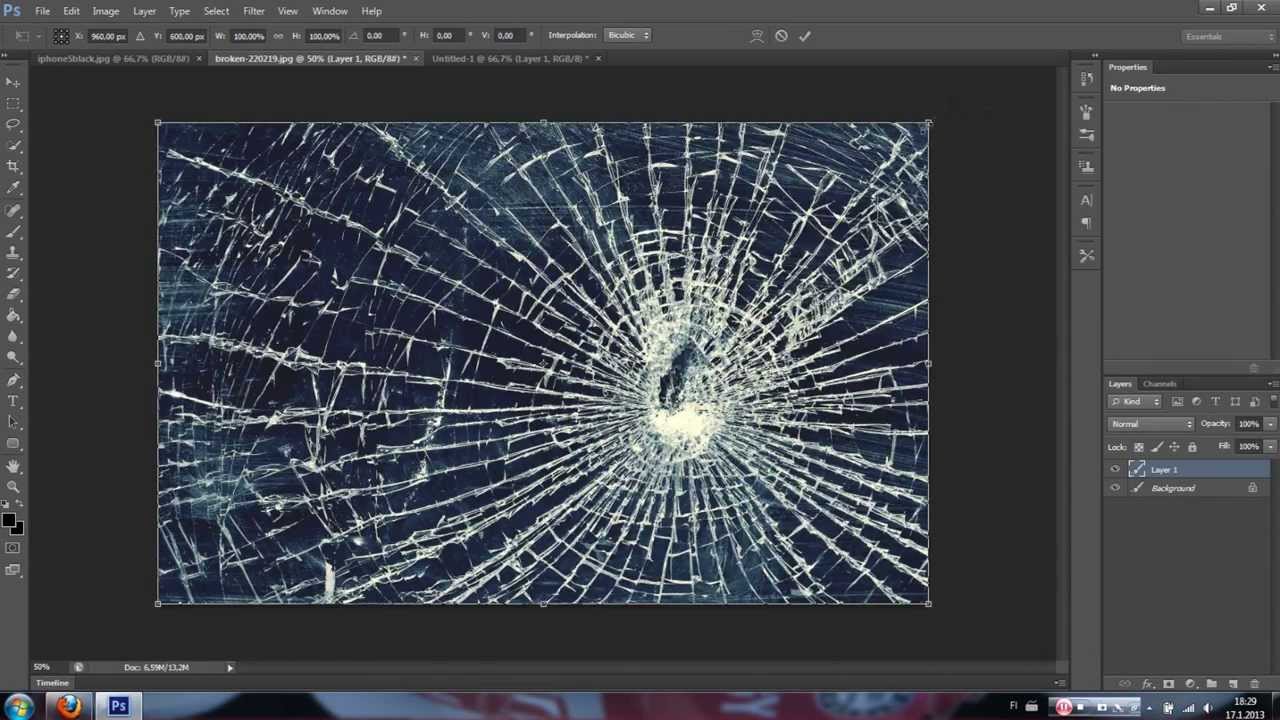Screen dimensions: 1280x720
Task: Open the status bar info arrow
Action: click(x=229, y=667)
